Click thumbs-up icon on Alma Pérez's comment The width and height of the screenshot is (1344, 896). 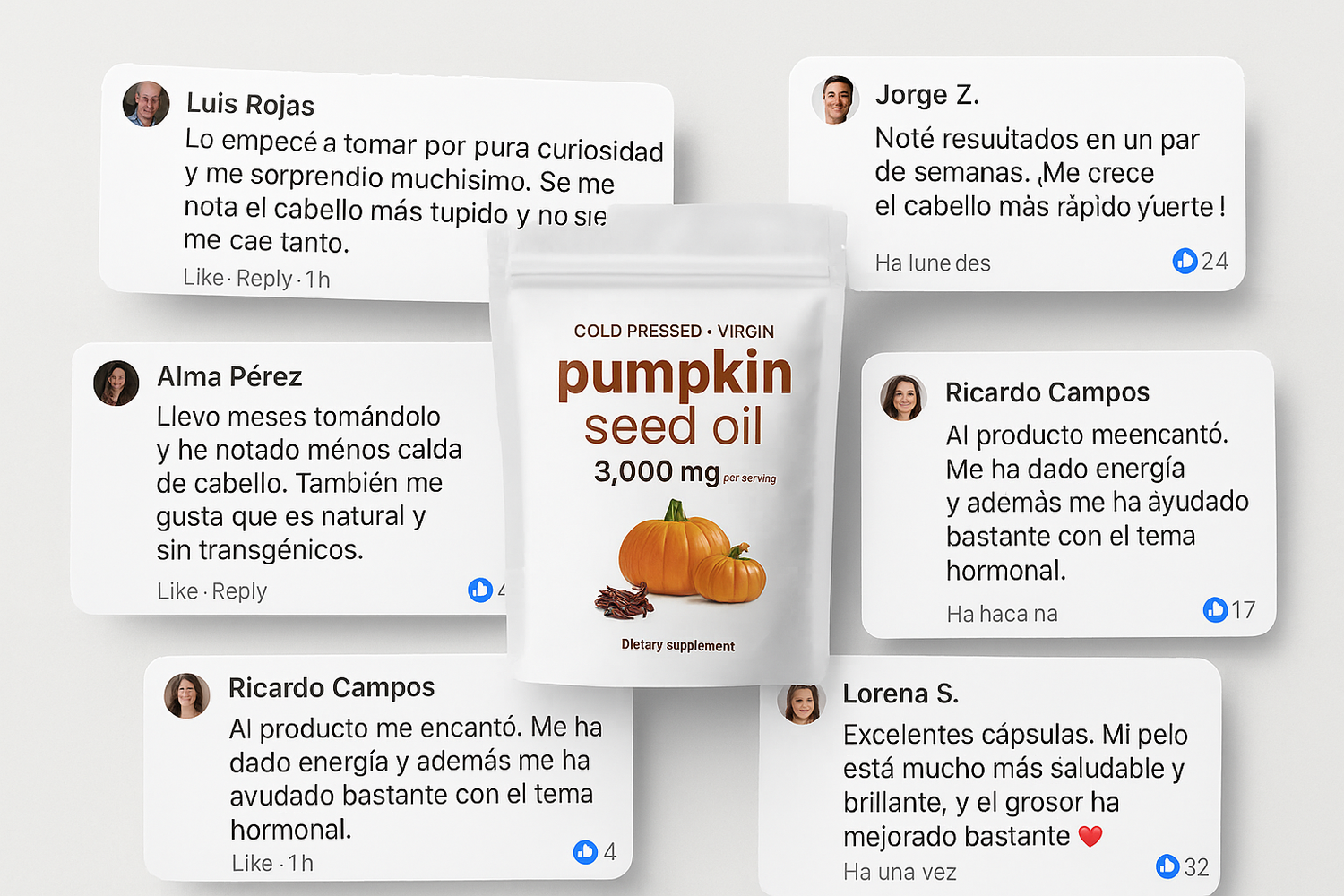click(480, 590)
